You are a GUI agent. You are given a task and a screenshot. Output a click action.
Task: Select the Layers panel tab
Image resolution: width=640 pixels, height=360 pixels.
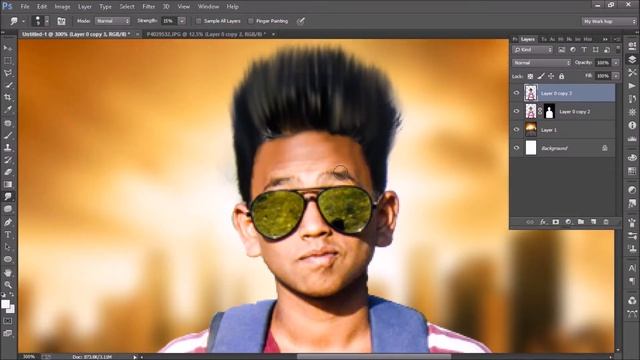click(x=527, y=39)
